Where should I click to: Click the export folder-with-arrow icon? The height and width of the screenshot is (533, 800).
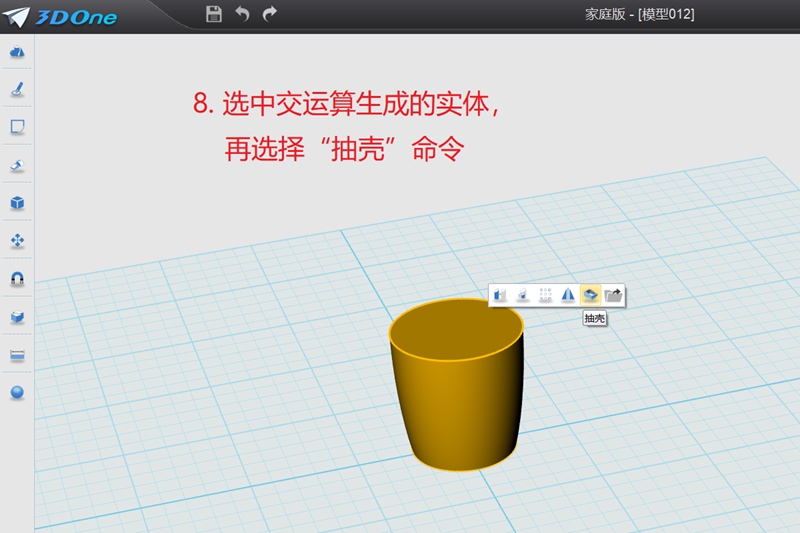click(613, 295)
